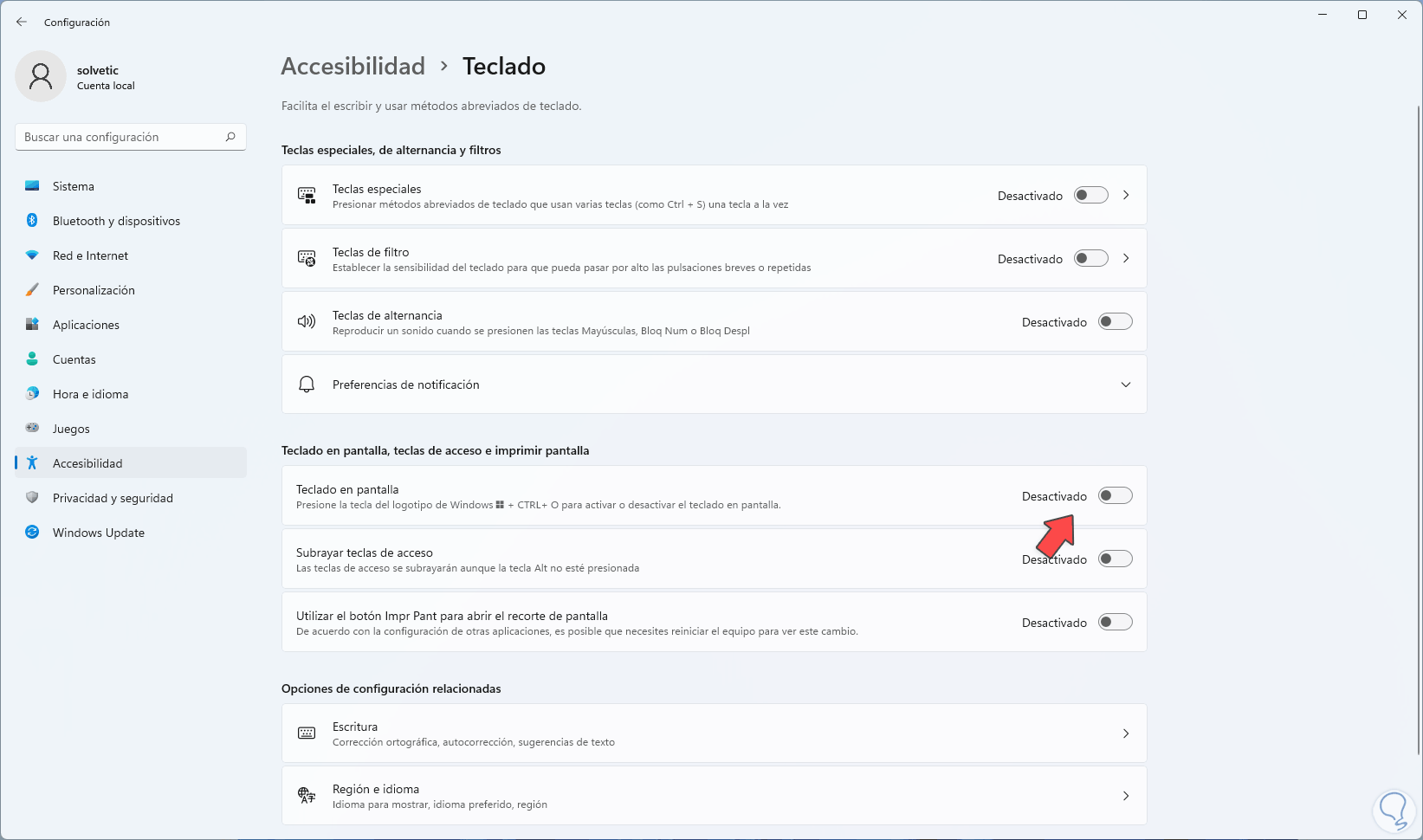This screenshot has width=1423, height=840.
Task: Click the Windows Update icon
Action: (32, 533)
